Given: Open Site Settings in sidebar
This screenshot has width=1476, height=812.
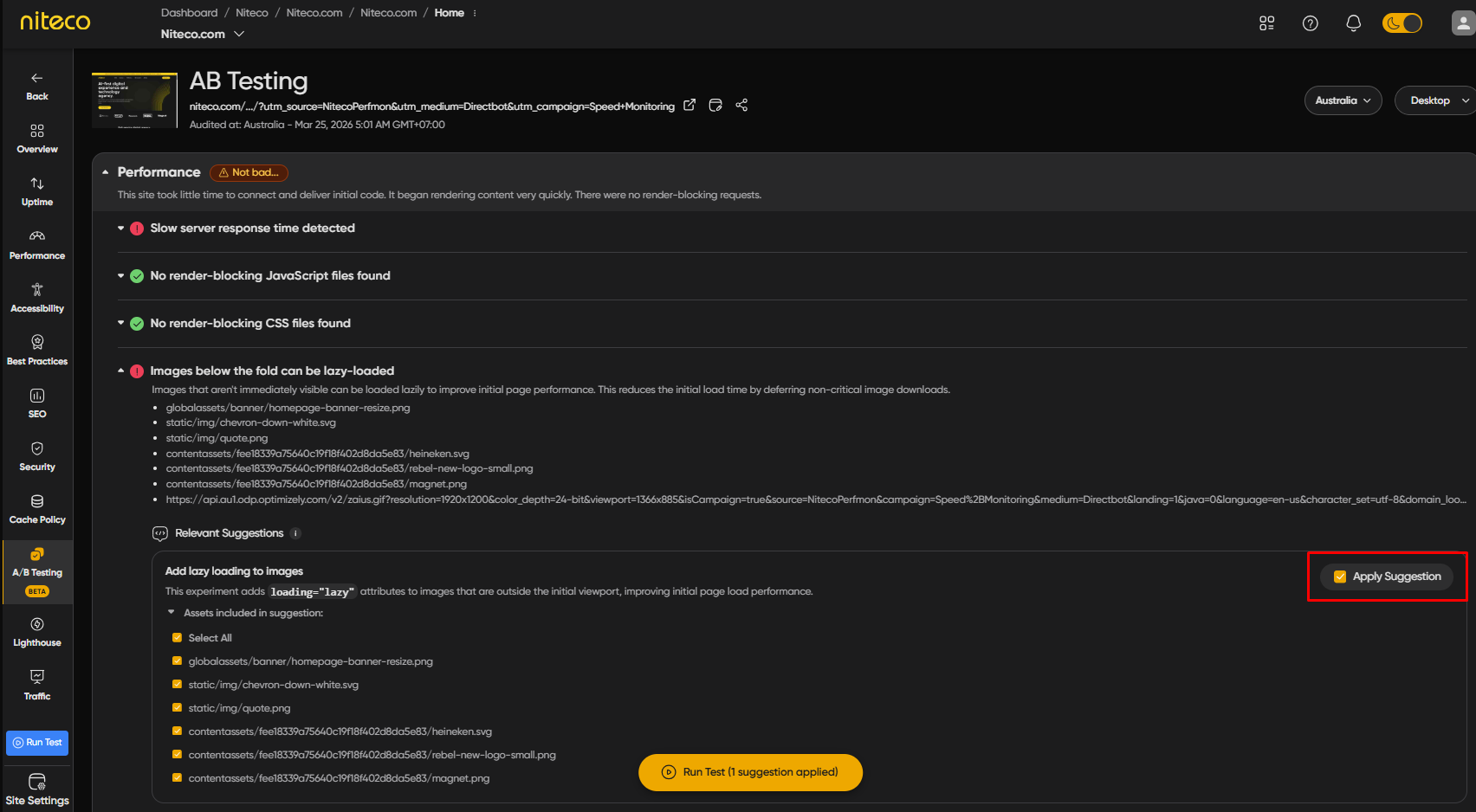Looking at the screenshot, I should 37,789.
